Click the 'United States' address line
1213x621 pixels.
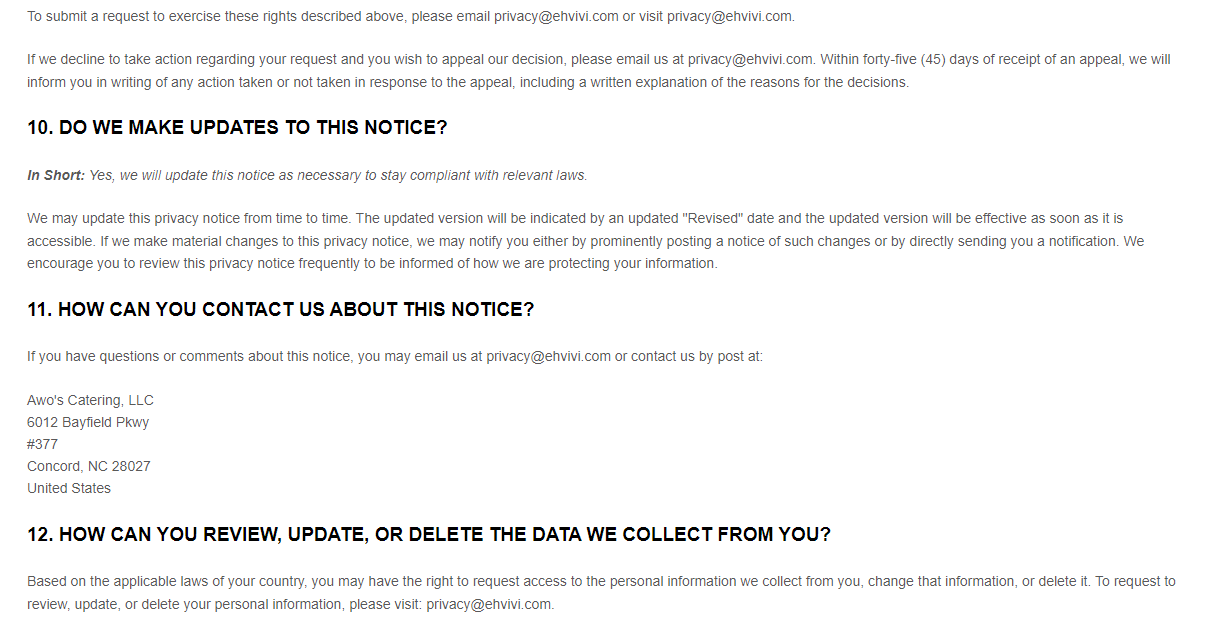click(69, 488)
